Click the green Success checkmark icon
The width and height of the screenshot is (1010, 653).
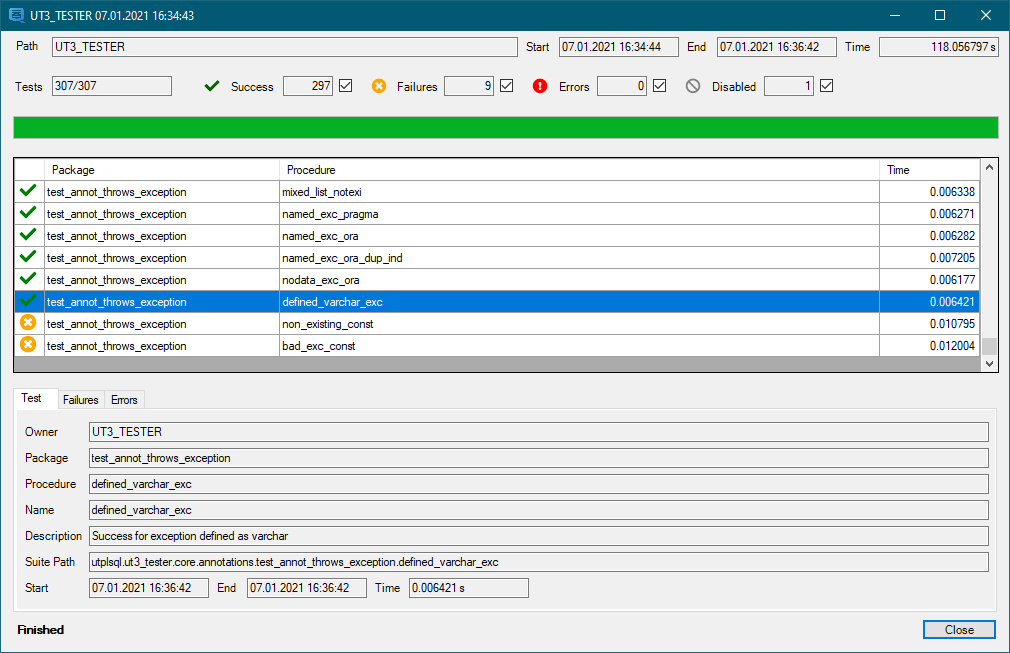pos(211,86)
